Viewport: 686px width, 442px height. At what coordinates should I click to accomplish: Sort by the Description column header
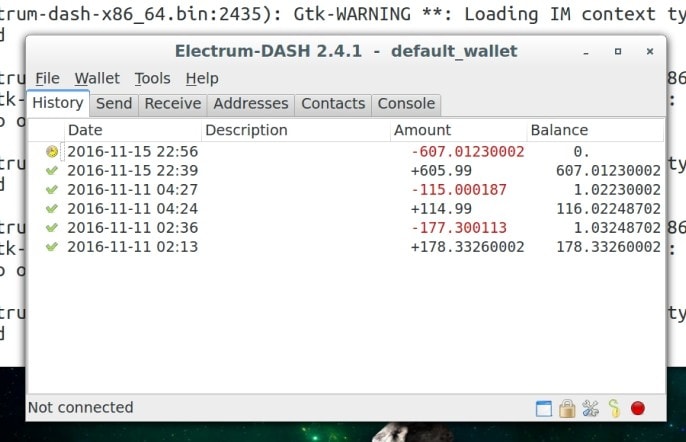(296, 130)
